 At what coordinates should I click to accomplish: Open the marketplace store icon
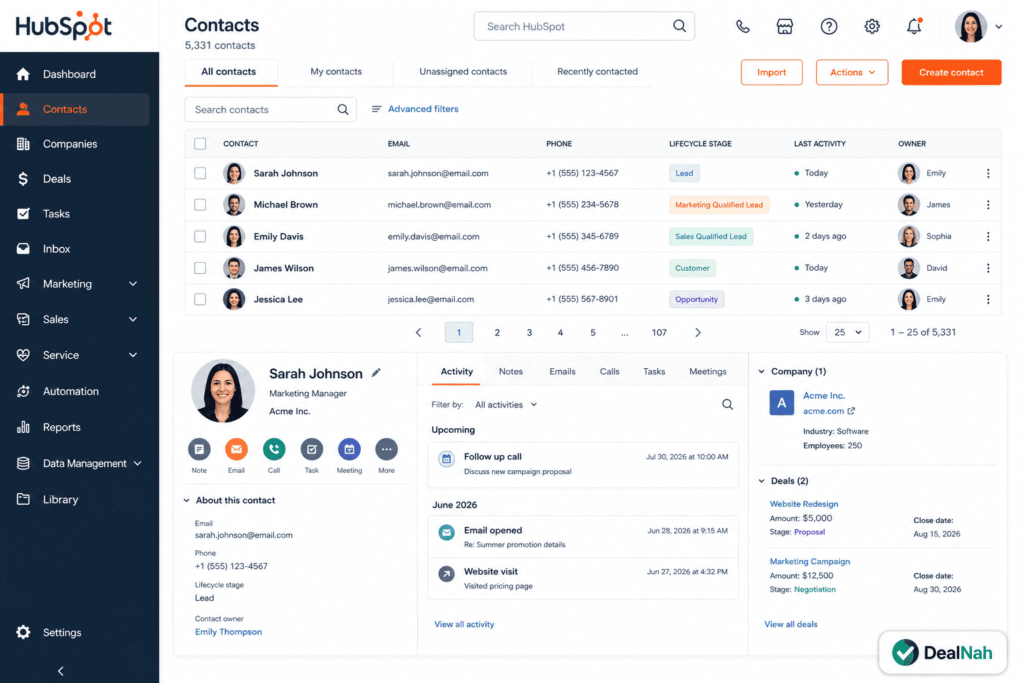(x=784, y=27)
